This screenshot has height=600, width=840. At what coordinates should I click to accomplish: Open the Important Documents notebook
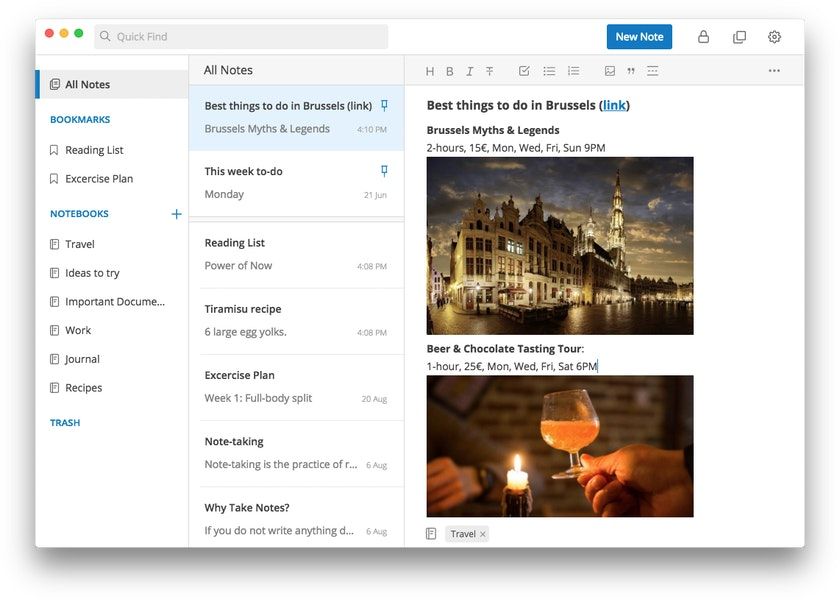115,302
